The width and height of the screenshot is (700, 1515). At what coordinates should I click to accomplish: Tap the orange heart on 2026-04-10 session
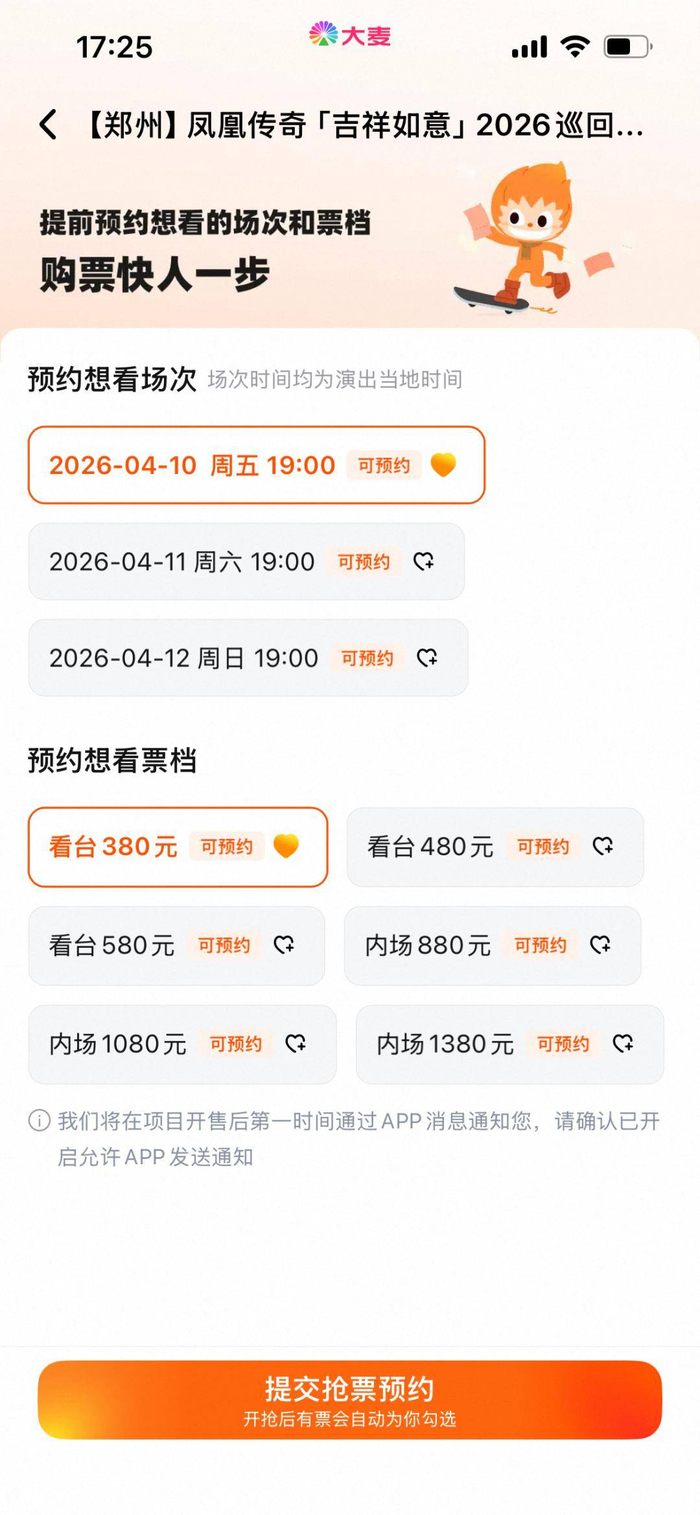pyautogui.click(x=443, y=465)
